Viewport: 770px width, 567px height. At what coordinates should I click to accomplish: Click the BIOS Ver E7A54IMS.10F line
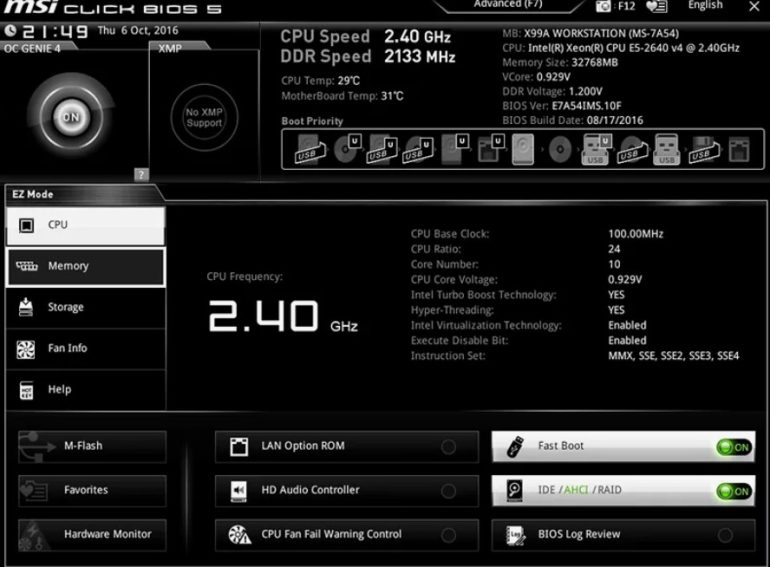561,106
